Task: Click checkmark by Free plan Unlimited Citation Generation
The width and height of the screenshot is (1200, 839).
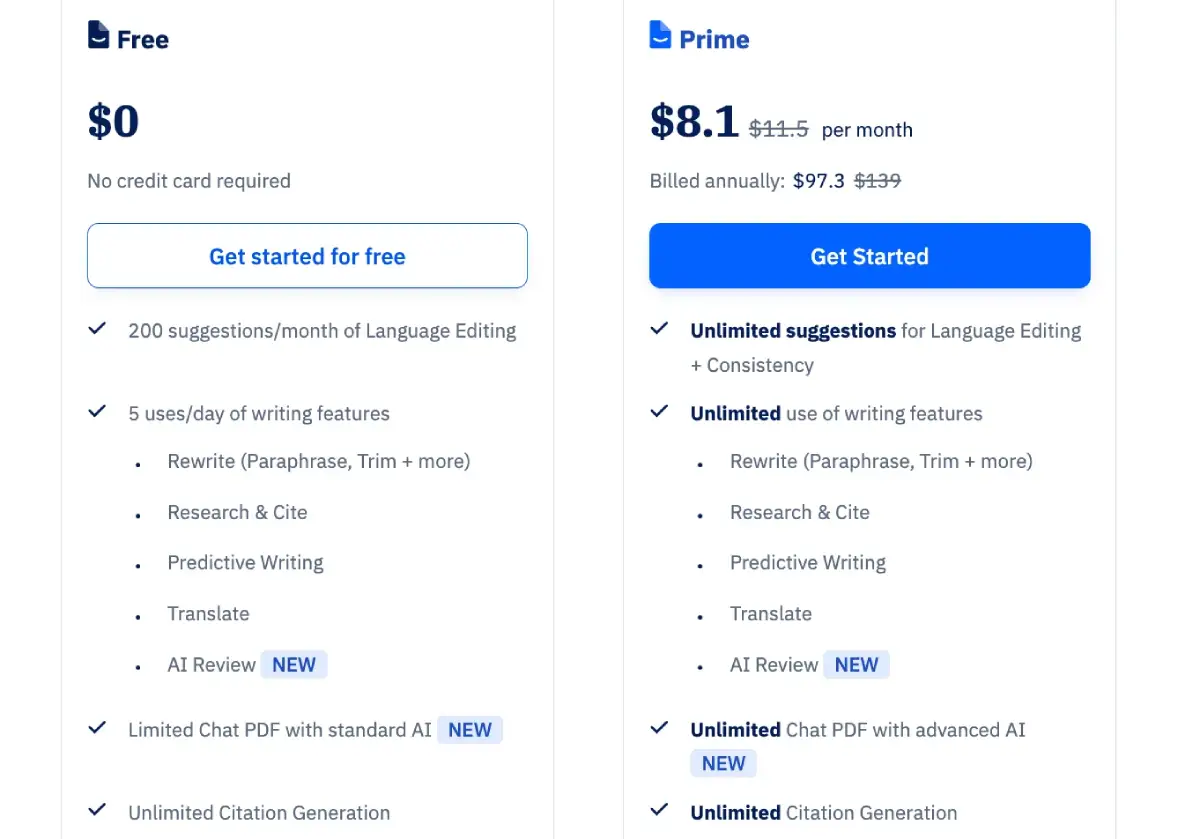Action: coord(97,810)
